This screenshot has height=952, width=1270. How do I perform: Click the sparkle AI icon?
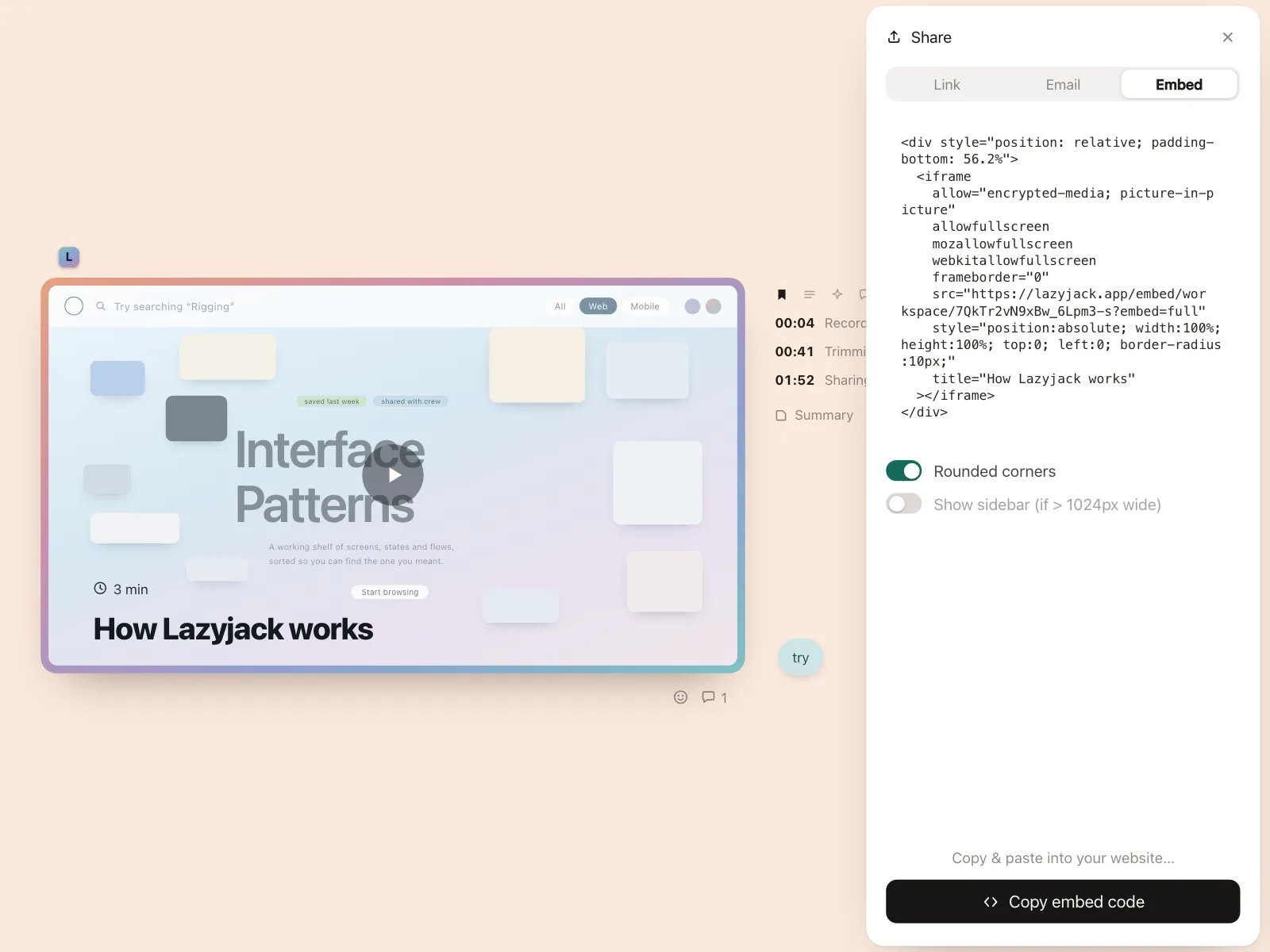tap(837, 294)
